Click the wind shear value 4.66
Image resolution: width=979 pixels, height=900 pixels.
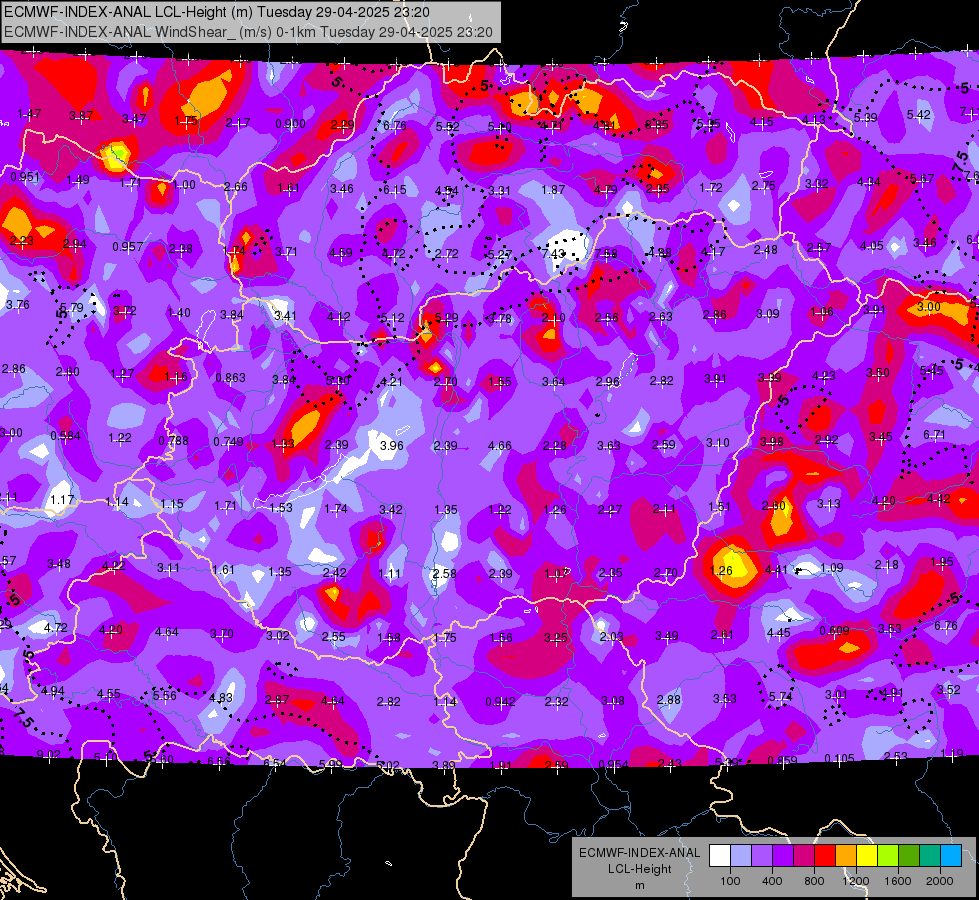click(x=499, y=445)
